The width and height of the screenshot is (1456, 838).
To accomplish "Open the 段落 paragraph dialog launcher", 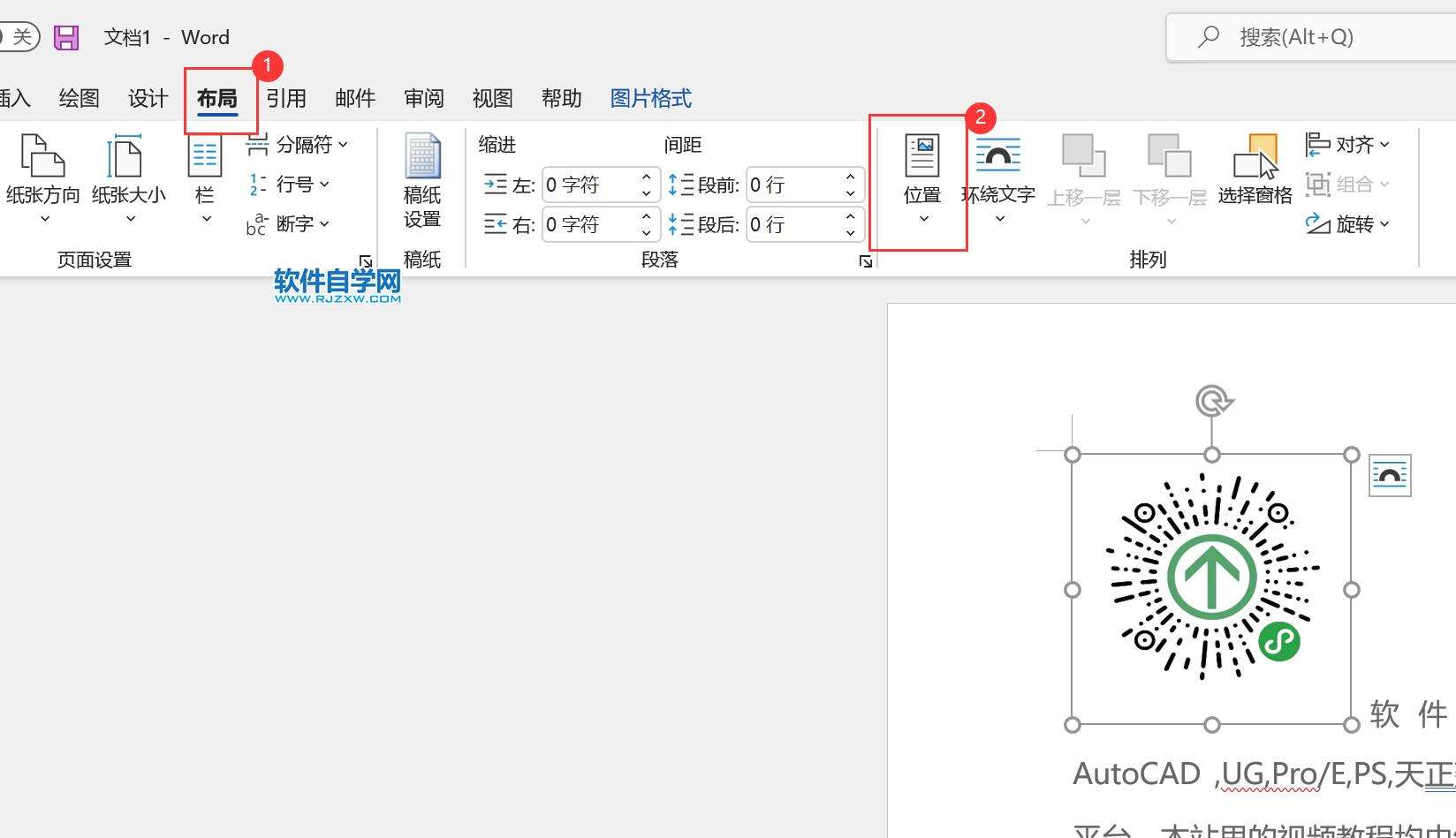I will 865,261.
